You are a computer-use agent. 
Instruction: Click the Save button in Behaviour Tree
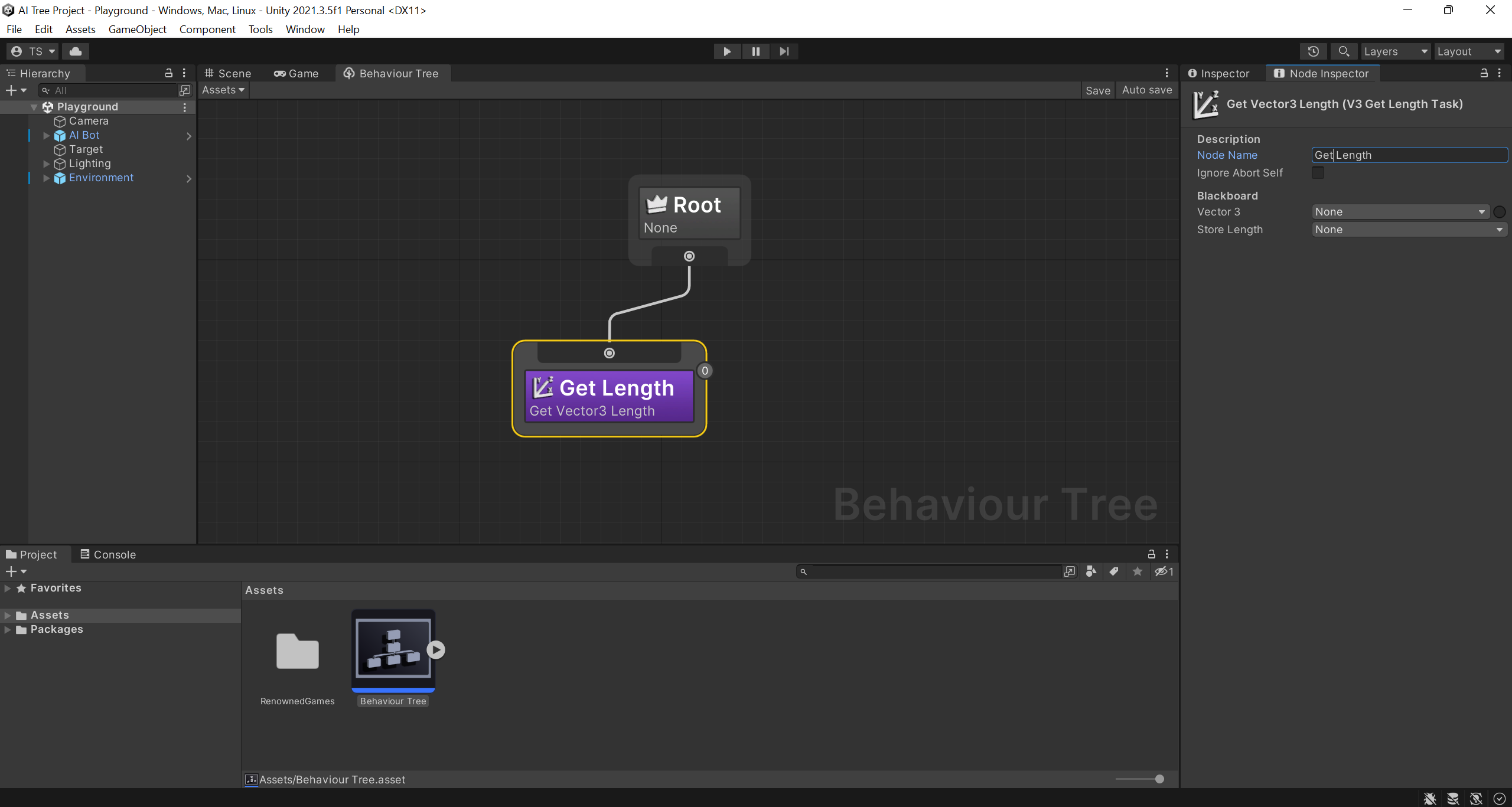point(1097,90)
